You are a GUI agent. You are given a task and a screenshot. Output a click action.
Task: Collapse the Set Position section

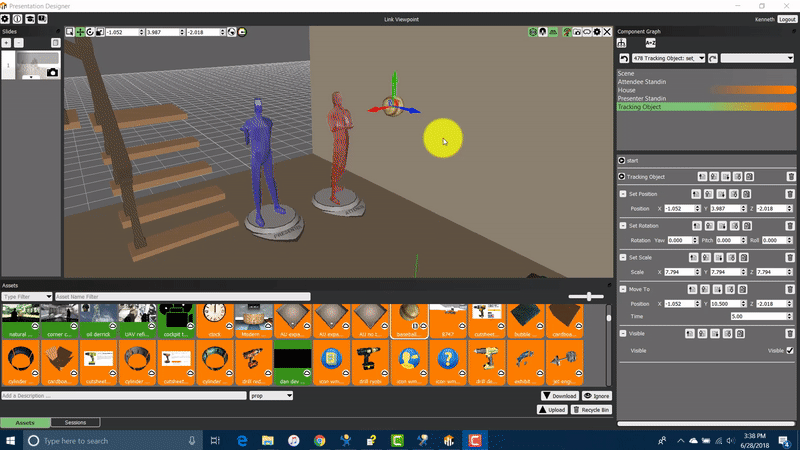click(623, 194)
